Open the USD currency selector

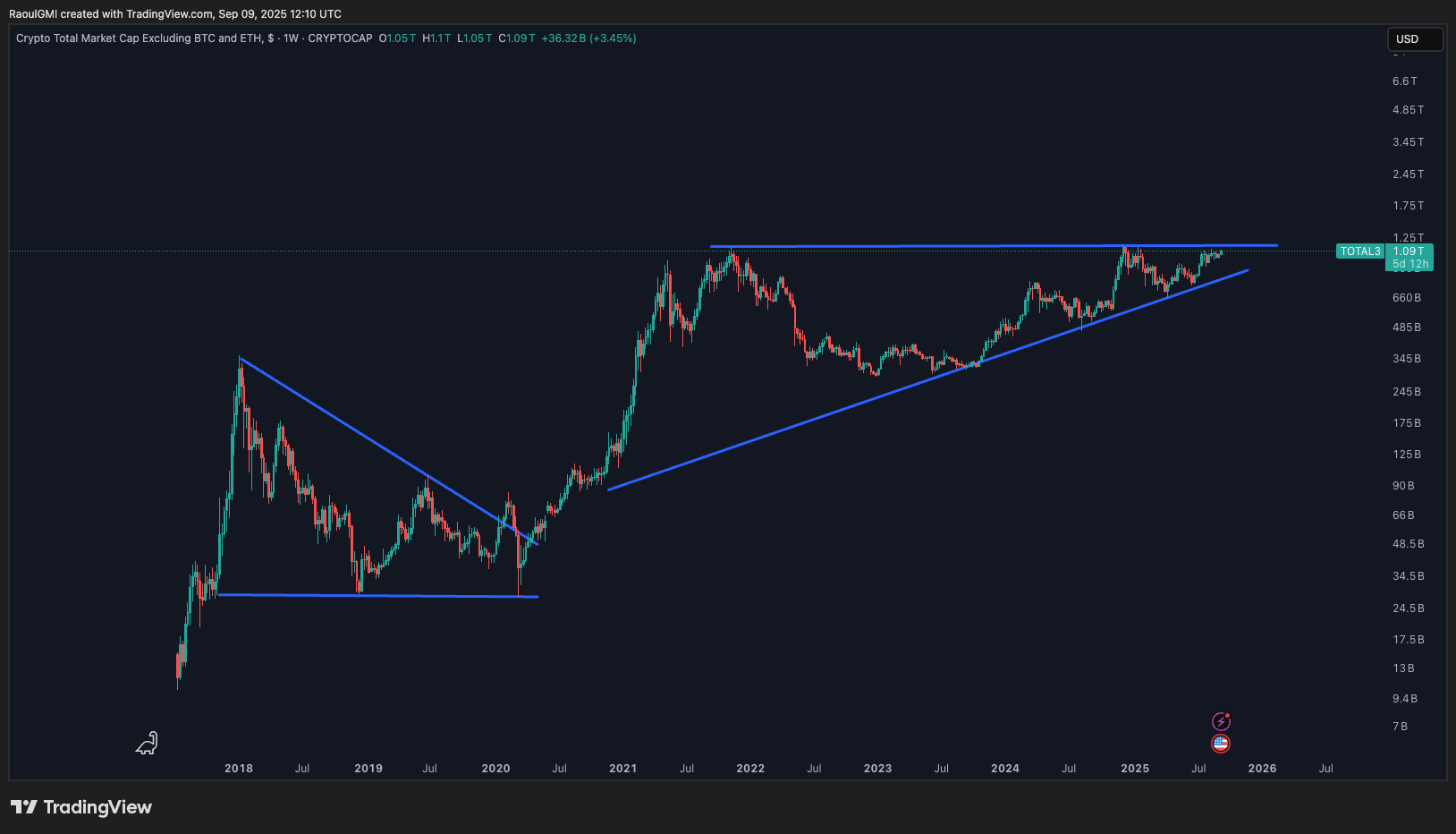pyautogui.click(x=1414, y=39)
